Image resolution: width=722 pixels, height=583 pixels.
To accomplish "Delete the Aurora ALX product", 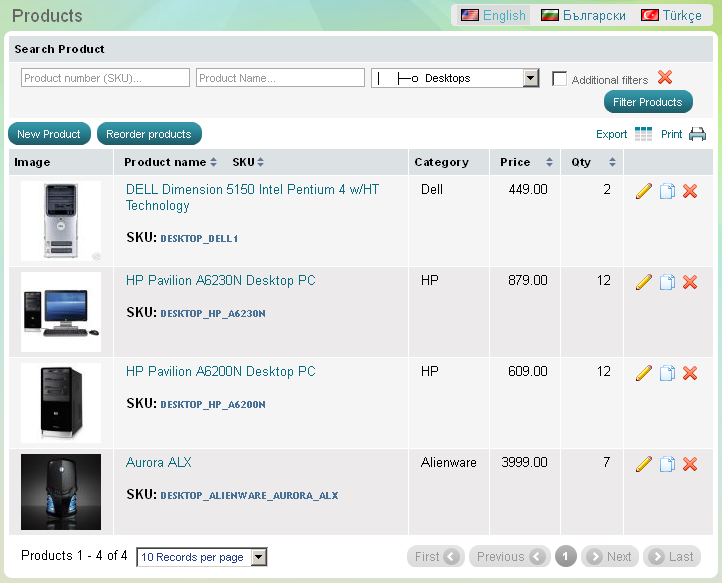I will click(x=689, y=464).
